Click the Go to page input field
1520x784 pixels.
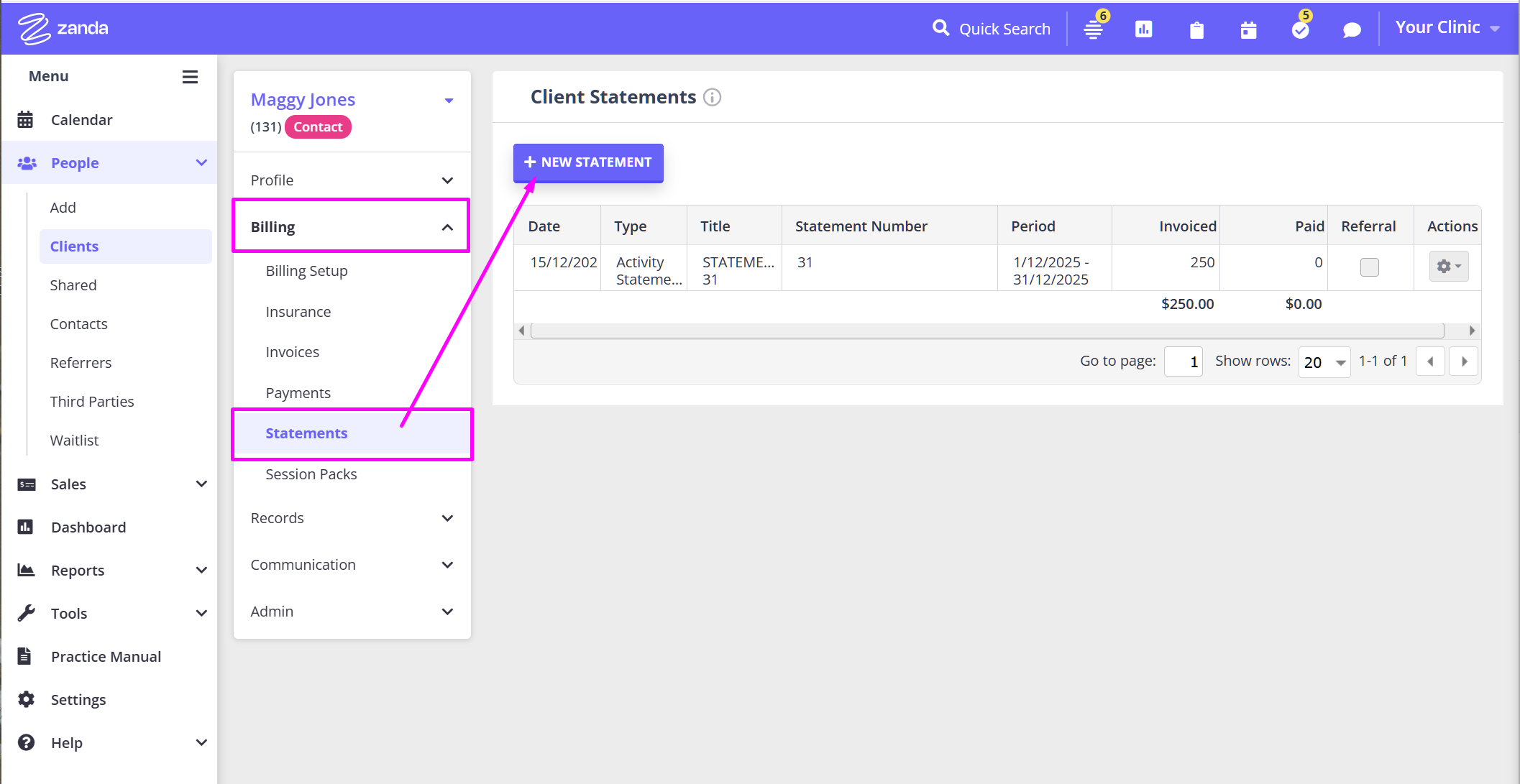tap(1183, 361)
